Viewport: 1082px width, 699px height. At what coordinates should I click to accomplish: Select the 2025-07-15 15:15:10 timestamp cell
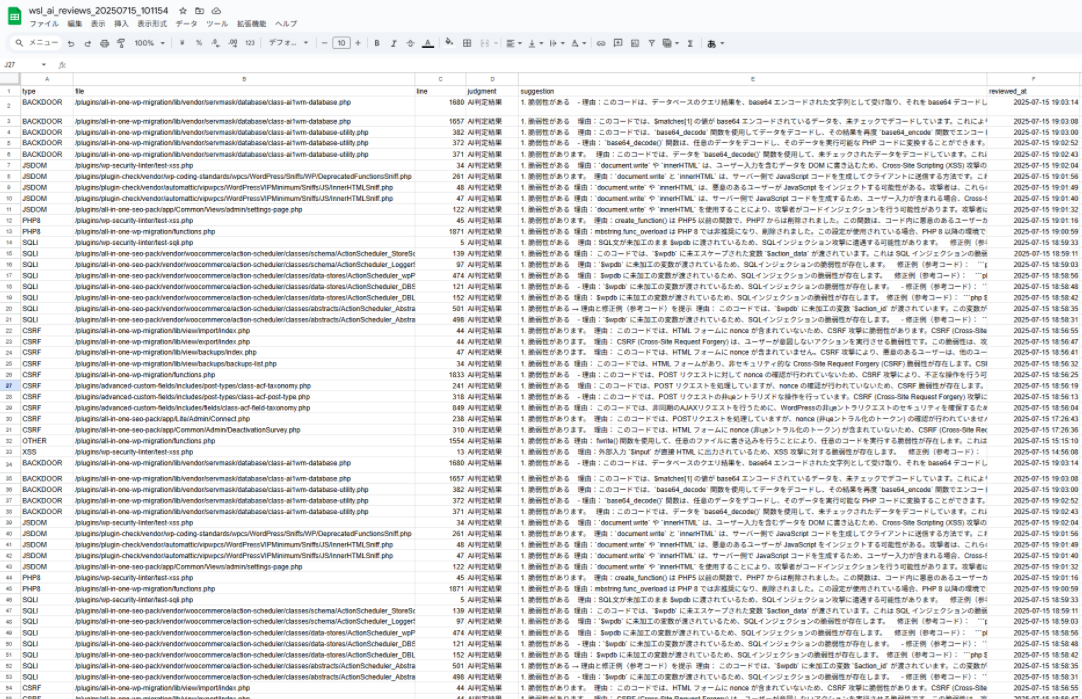[x=1034, y=441]
